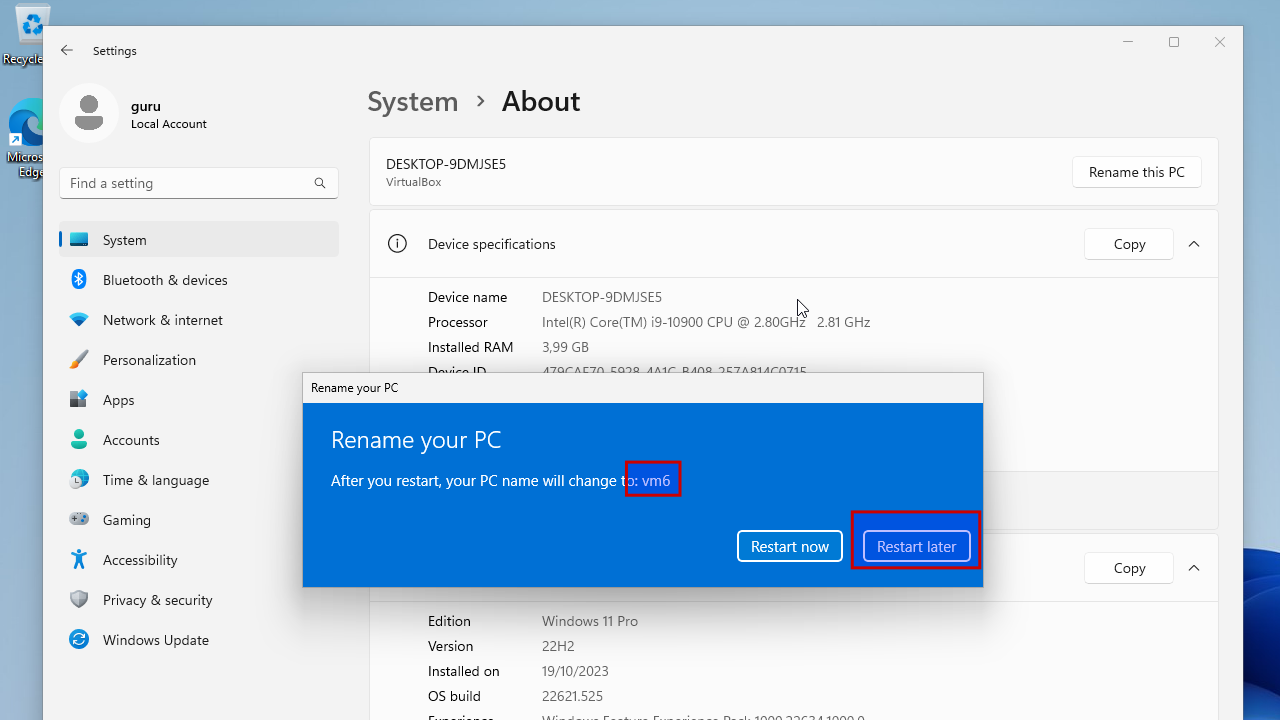
Task: Click the 22H2 version value
Action: tap(559, 646)
